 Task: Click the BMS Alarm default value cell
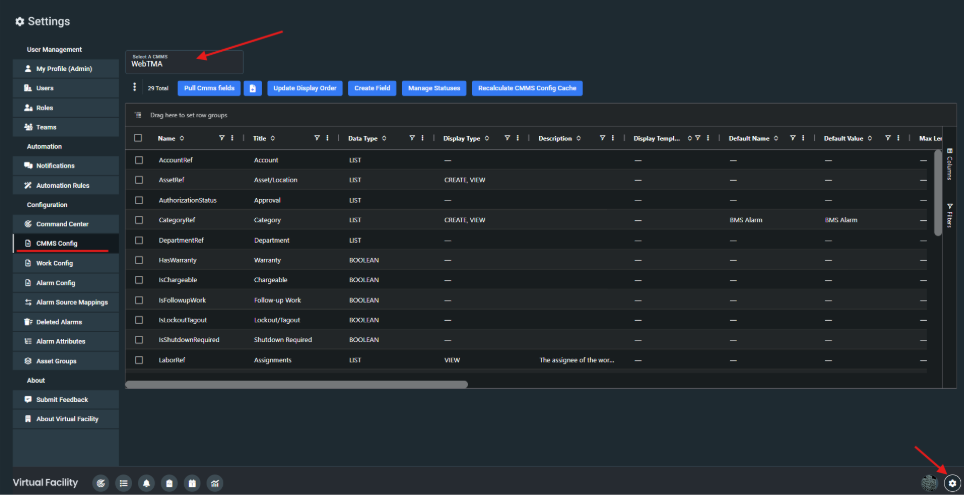pos(840,220)
